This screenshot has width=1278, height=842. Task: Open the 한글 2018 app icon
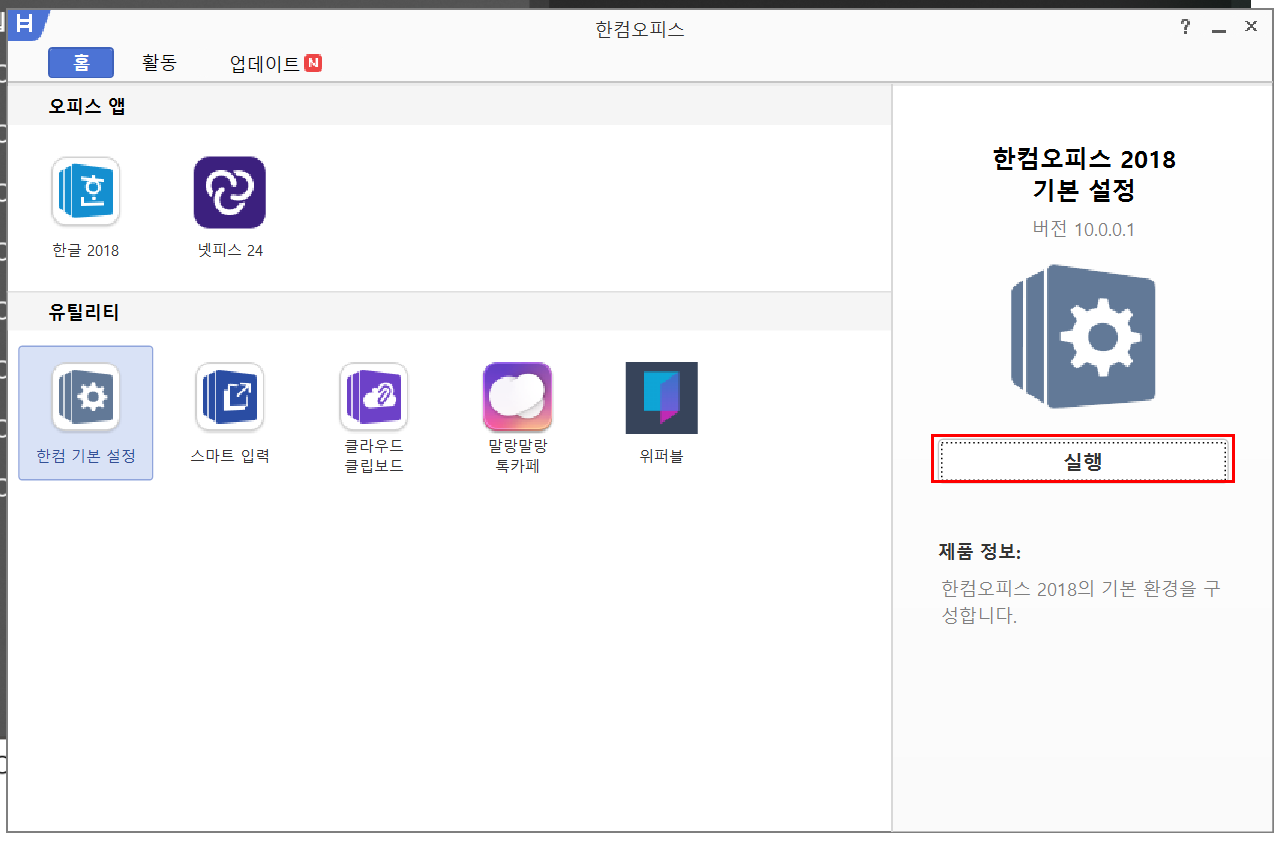click(x=85, y=192)
